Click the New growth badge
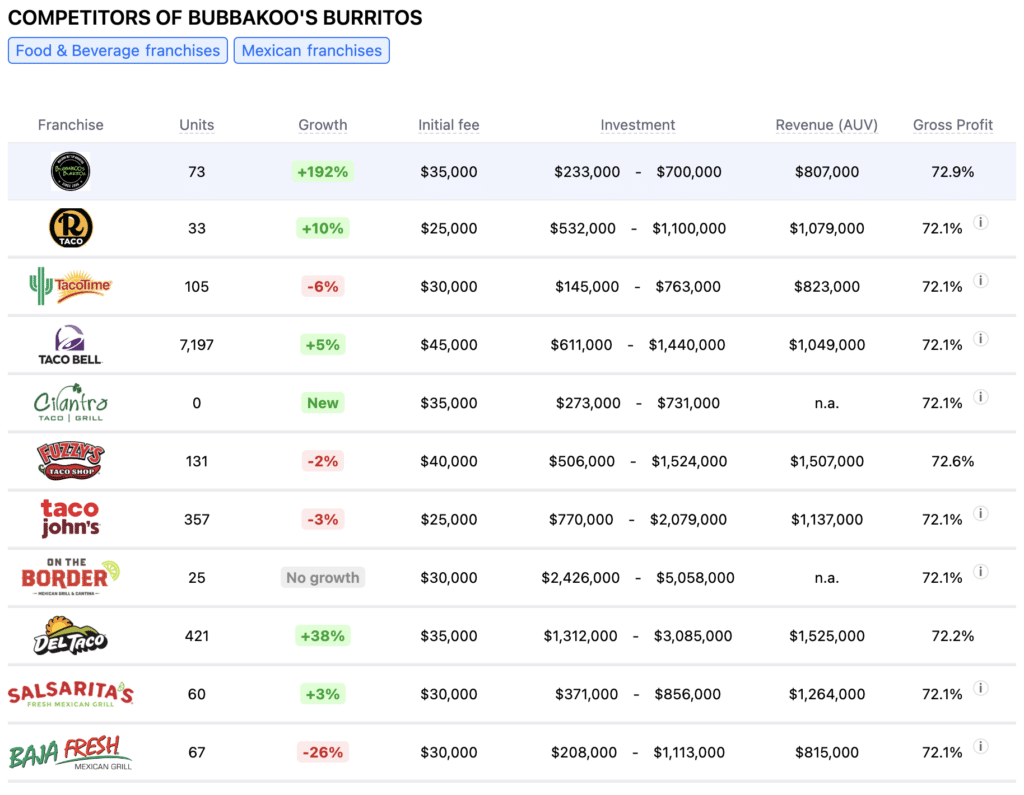The width and height of the screenshot is (1024, 795). click(323, 402)
